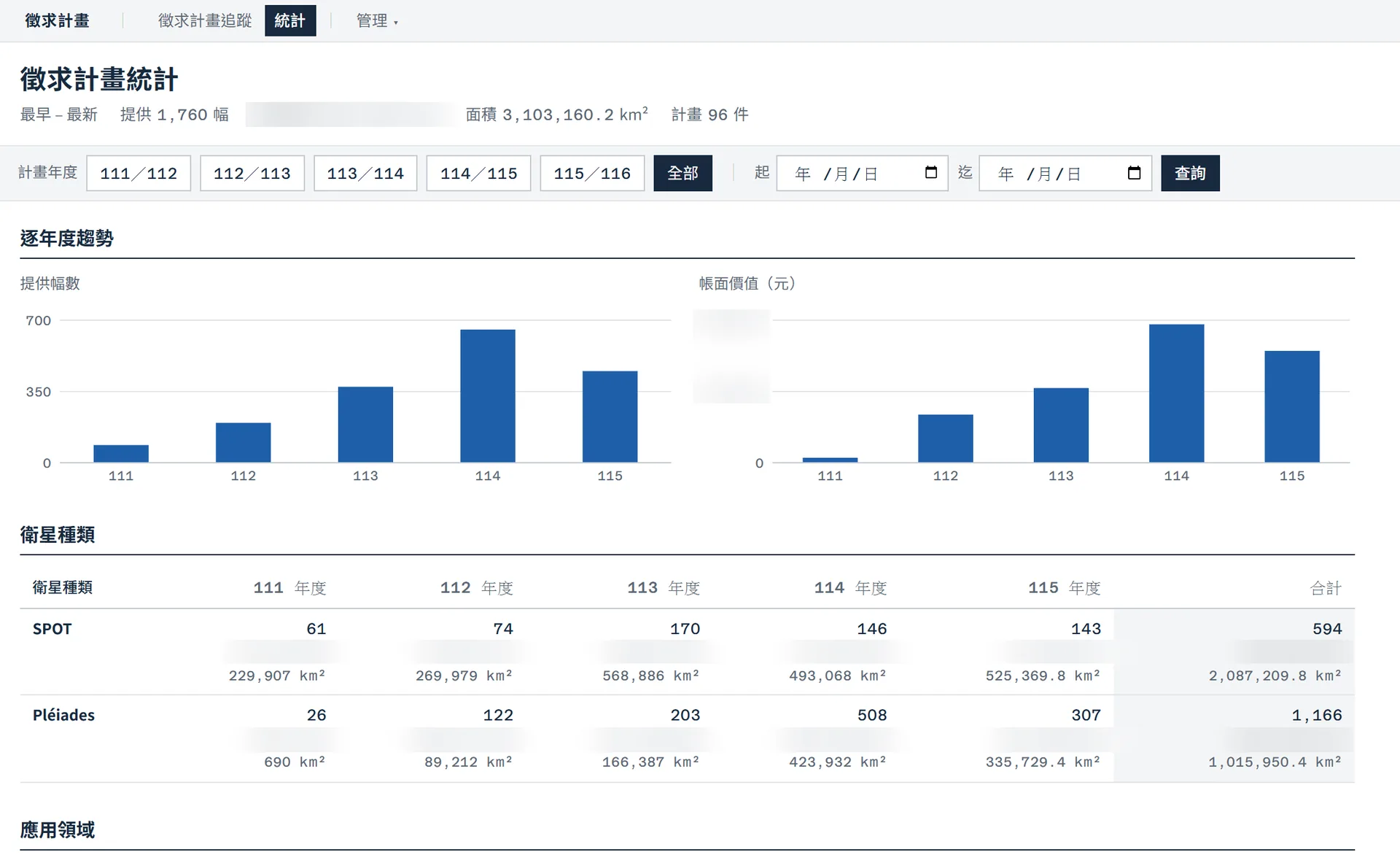Click the 114 bar in 提供幅數 chart
Screen dimensions: 1400x863
coord(488,396)
